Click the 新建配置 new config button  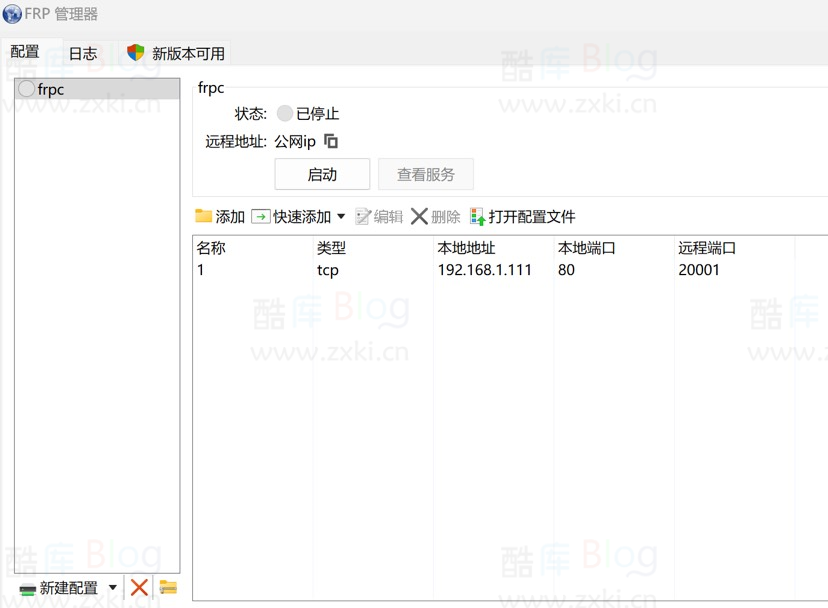coord(63,587)
